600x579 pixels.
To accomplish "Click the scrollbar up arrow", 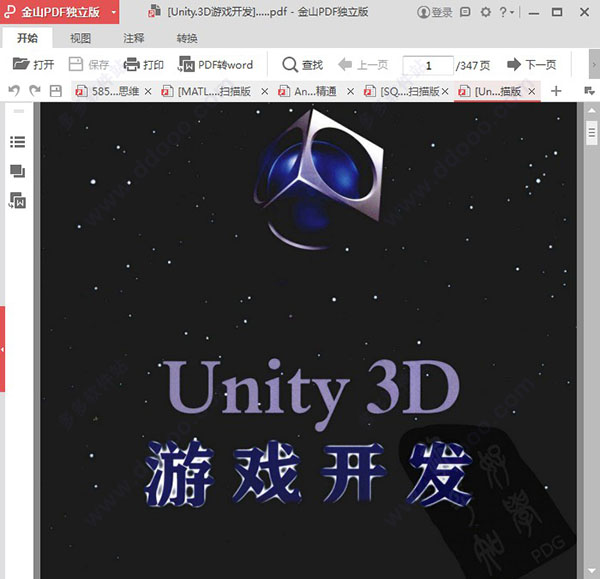I will pos(592,111).
